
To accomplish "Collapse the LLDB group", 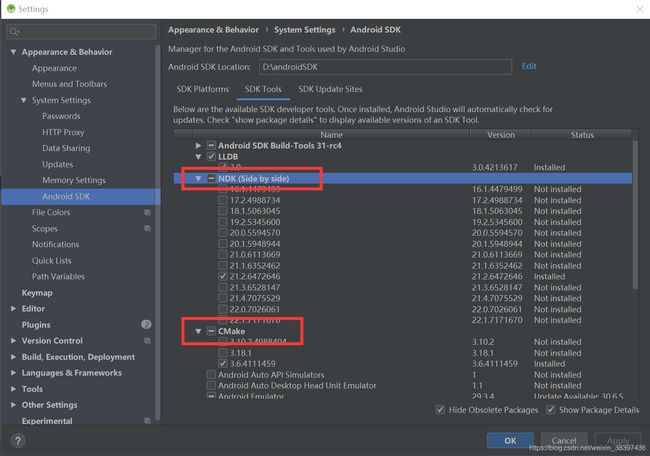I will coord(199,157).
